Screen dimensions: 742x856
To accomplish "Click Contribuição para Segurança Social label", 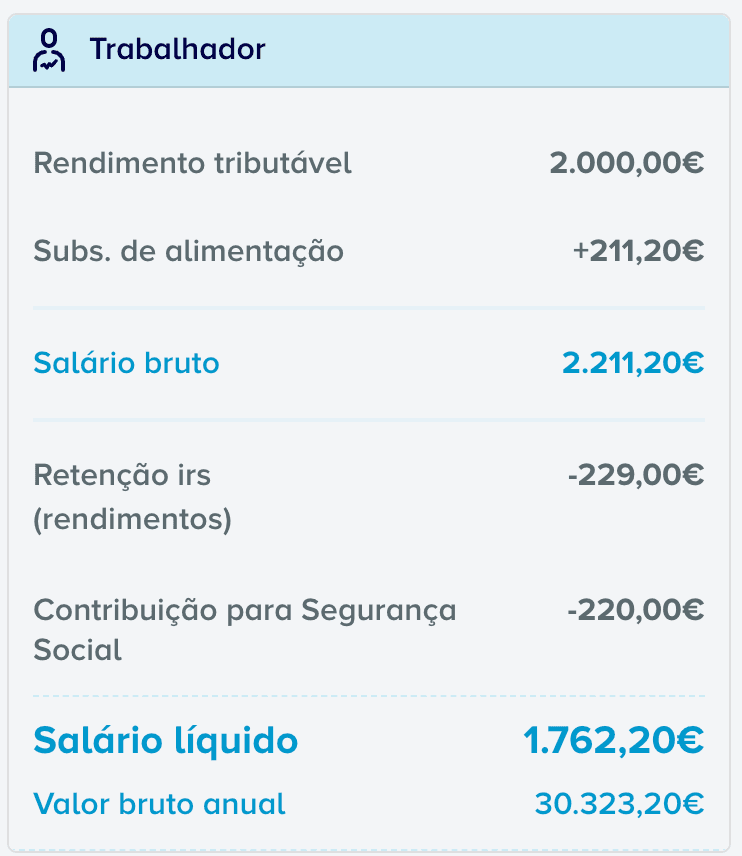I will (245, 630).
